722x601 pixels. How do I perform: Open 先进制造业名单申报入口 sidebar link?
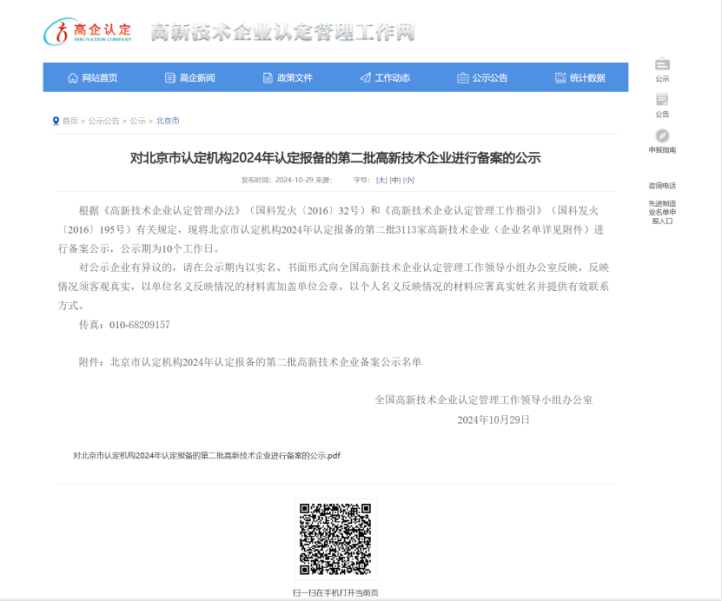click(662, 212)
